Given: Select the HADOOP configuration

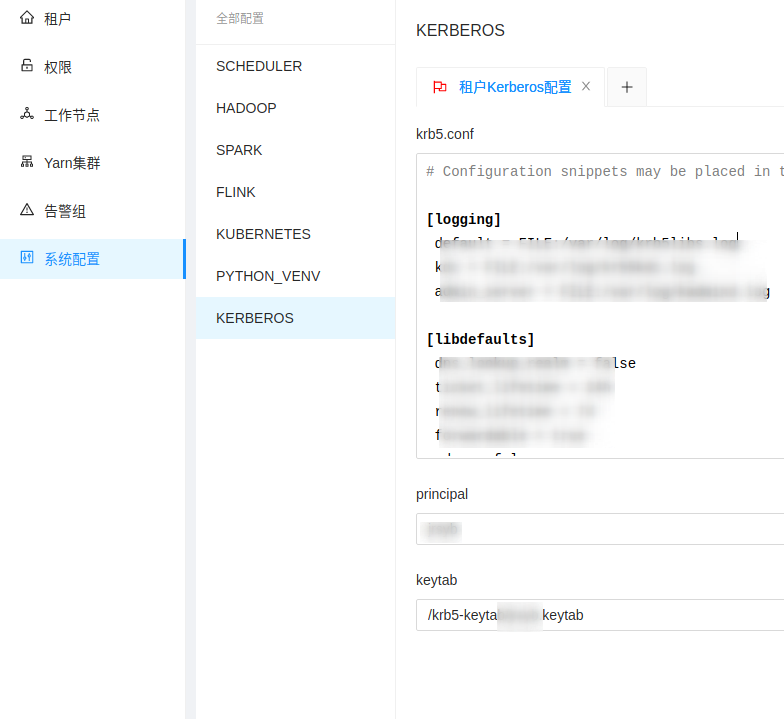Looking at the screenshot, I should (296, 108).
